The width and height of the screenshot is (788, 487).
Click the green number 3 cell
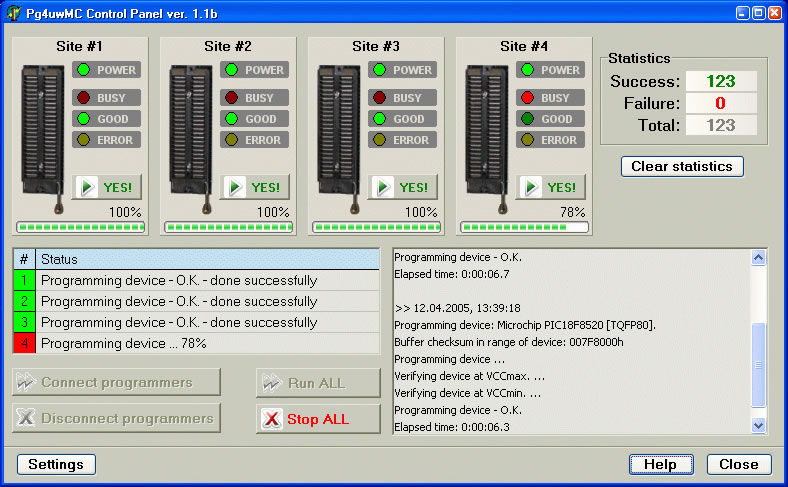[24, 322]
